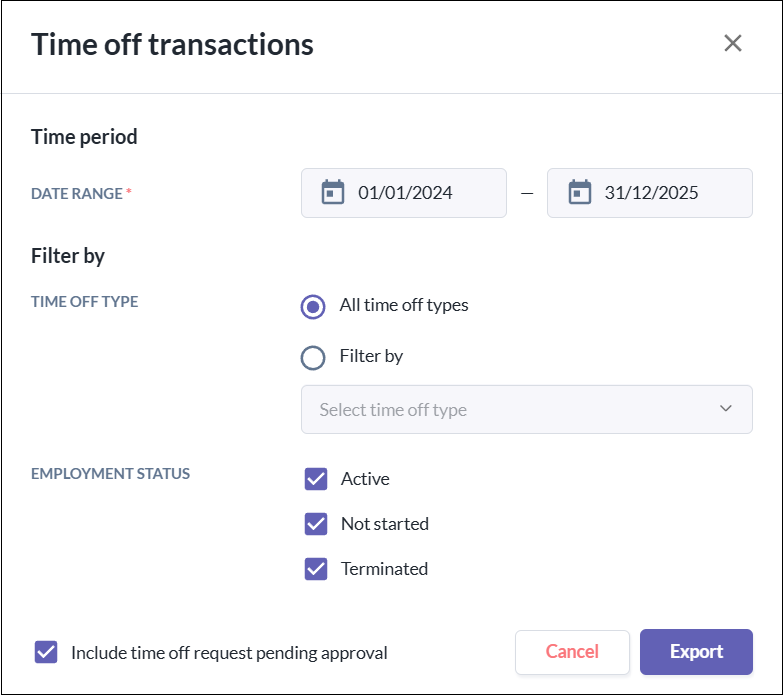This screenshot has height=695, width=783.
Task: Select the All time off types option
Action: point(313,306)
